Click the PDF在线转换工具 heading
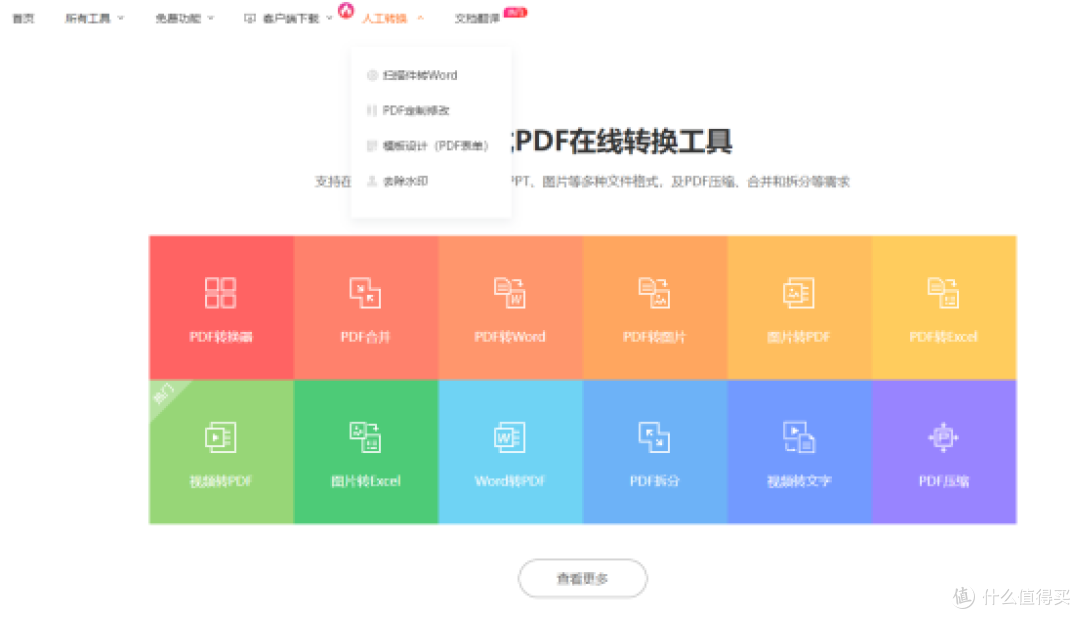 623,141
